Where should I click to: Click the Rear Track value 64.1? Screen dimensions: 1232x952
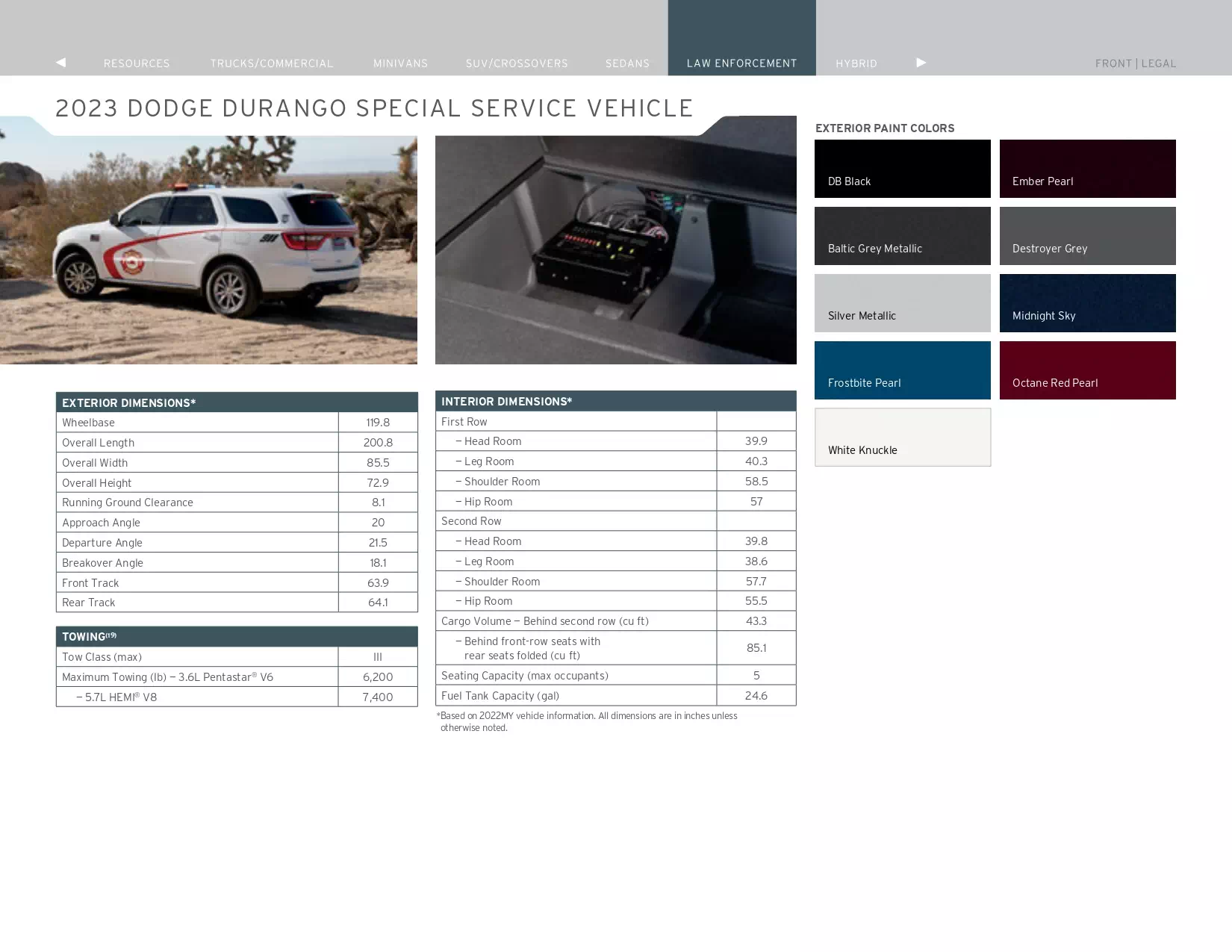378,603
